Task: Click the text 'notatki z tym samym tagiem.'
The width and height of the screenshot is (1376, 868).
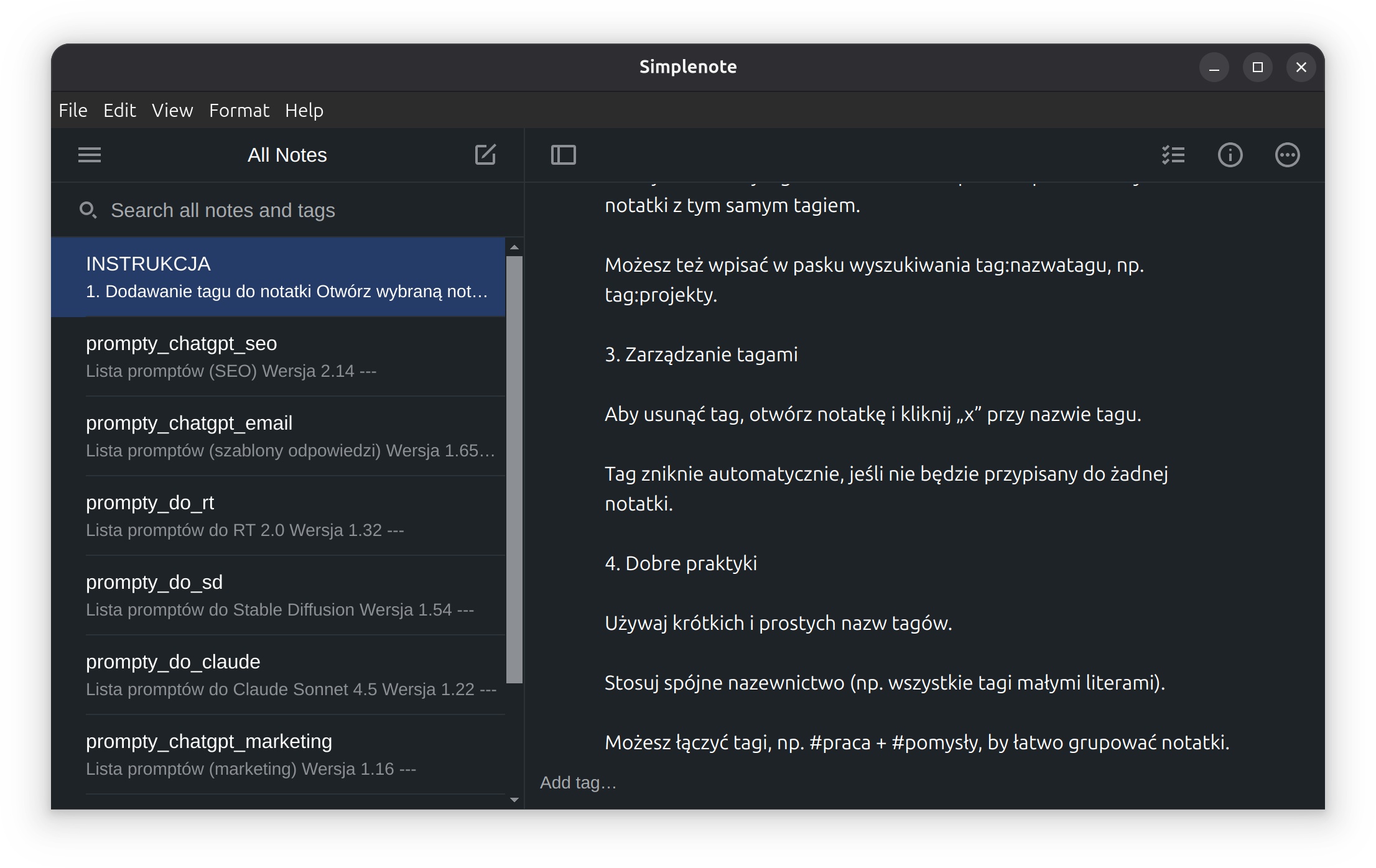Action: click(732, 205)
